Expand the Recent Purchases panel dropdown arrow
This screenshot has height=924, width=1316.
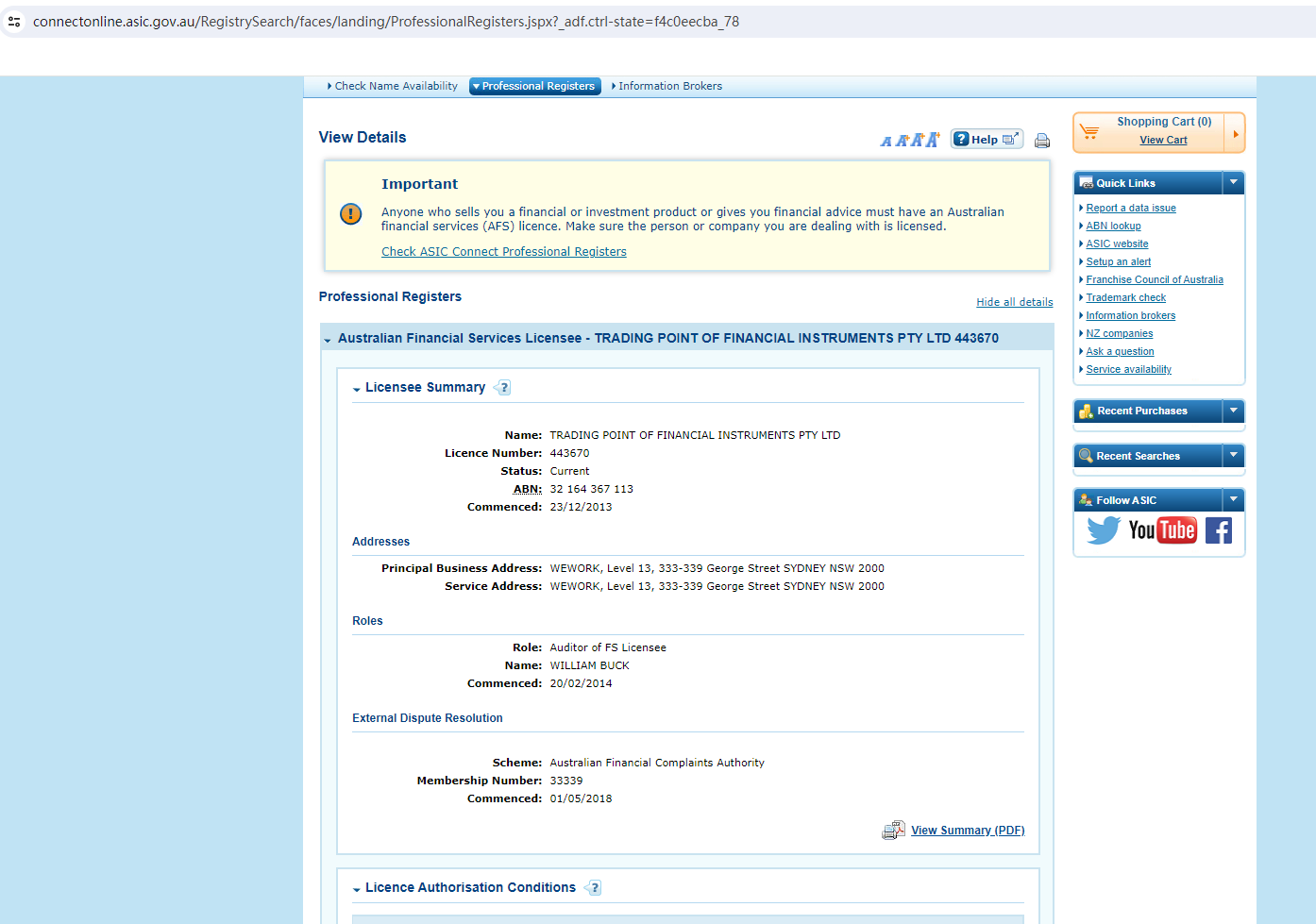point(1234,412)
